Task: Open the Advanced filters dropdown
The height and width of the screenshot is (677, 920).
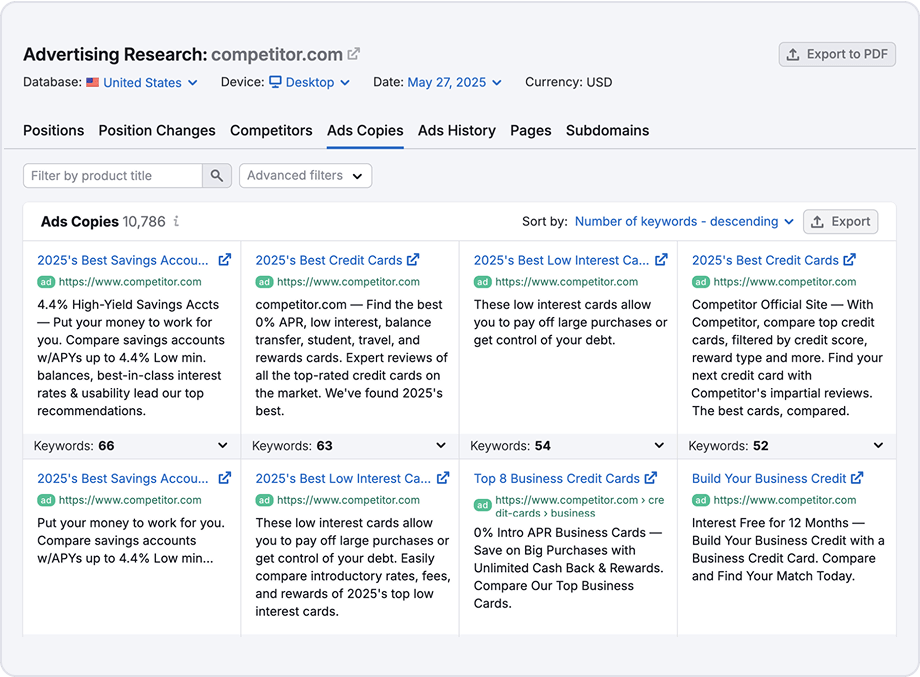Action: coord(305,176)
